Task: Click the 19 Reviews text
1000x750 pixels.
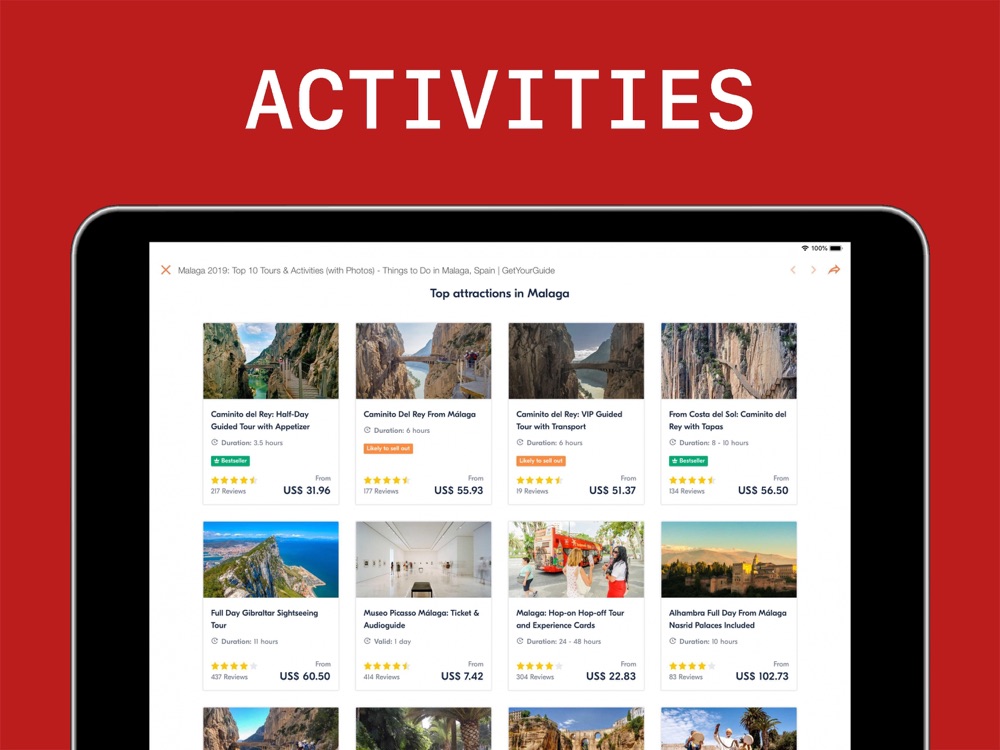Action: tap(532, 491)
